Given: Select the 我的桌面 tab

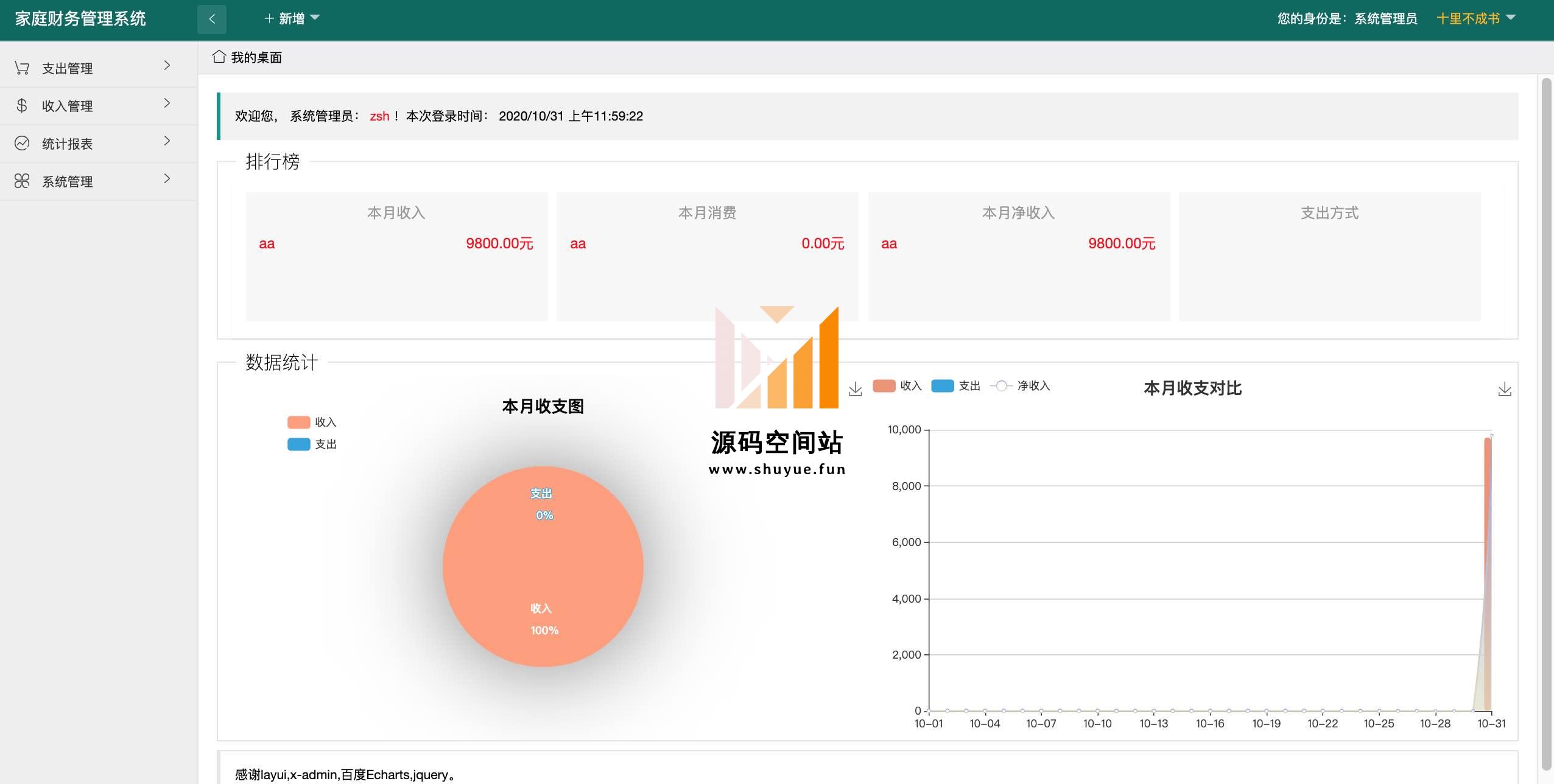Looking at the screenshot, I should [247, 57].
